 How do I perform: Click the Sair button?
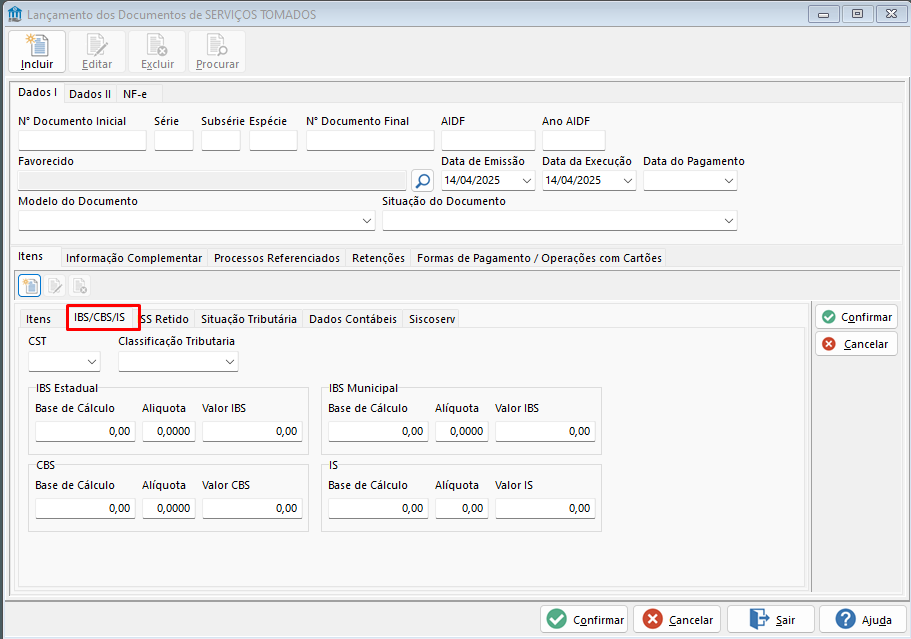click(x=771, y=619)
